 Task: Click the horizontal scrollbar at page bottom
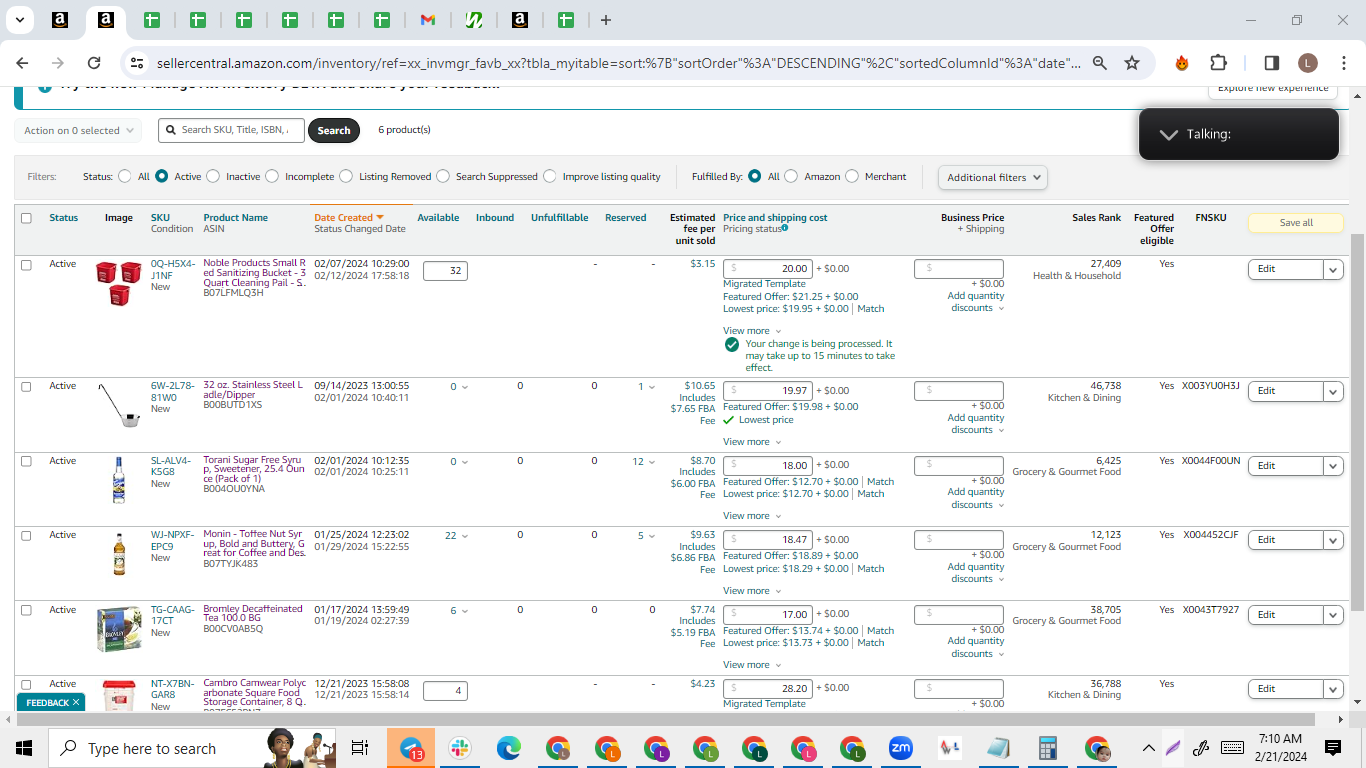tap(665, 719)
